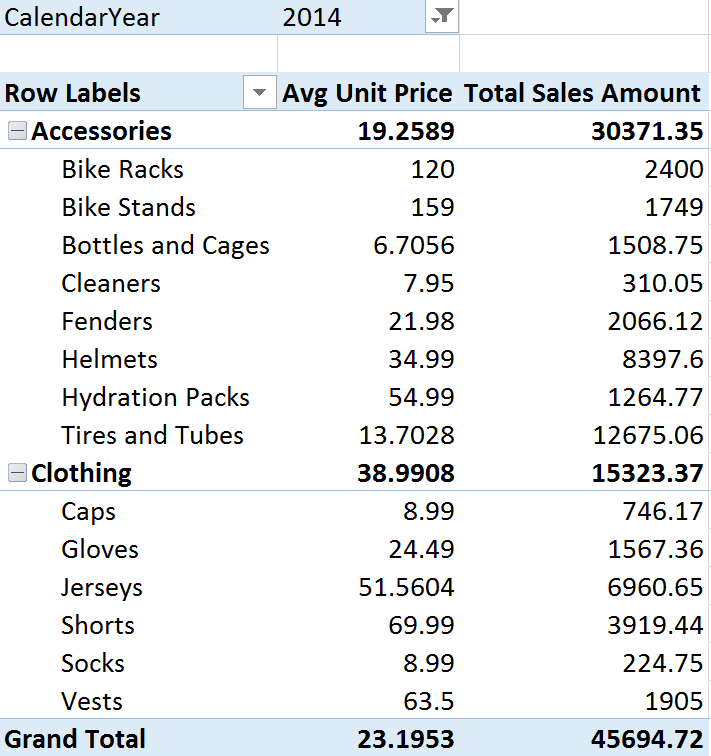Select the Bottles and Cages row label
Viewport: 711px width, 756px height.
click(x=165, y=246)
